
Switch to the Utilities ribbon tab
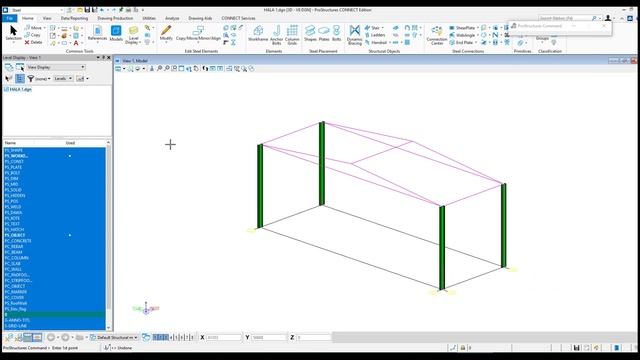pos(149,18)
